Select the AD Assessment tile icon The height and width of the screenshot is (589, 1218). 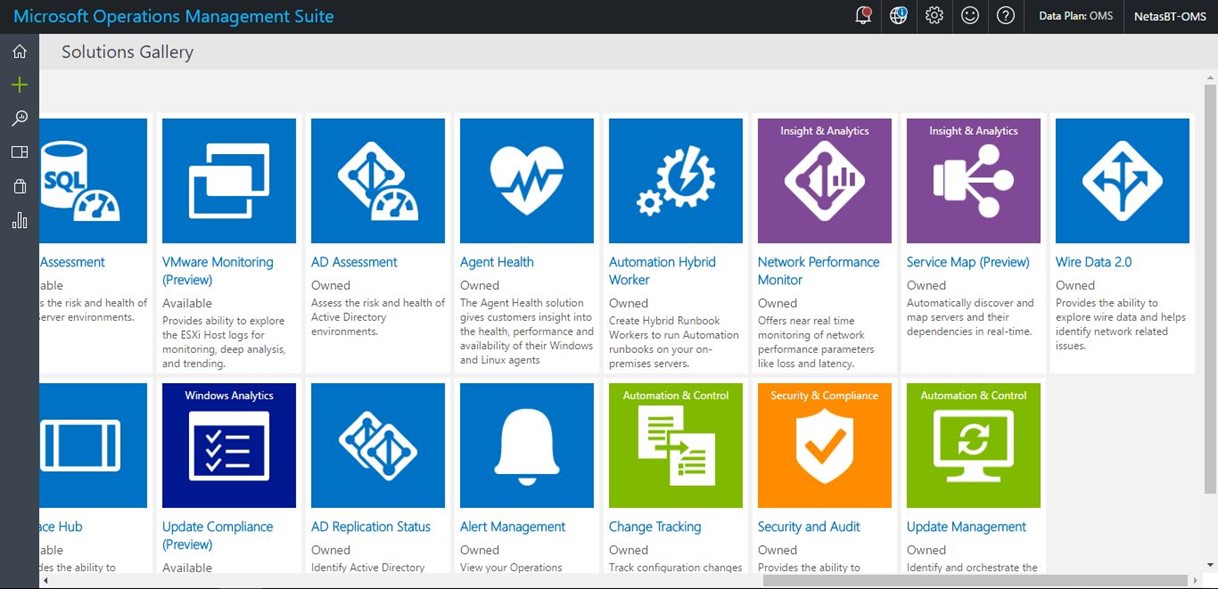click(x=378, y=181)
